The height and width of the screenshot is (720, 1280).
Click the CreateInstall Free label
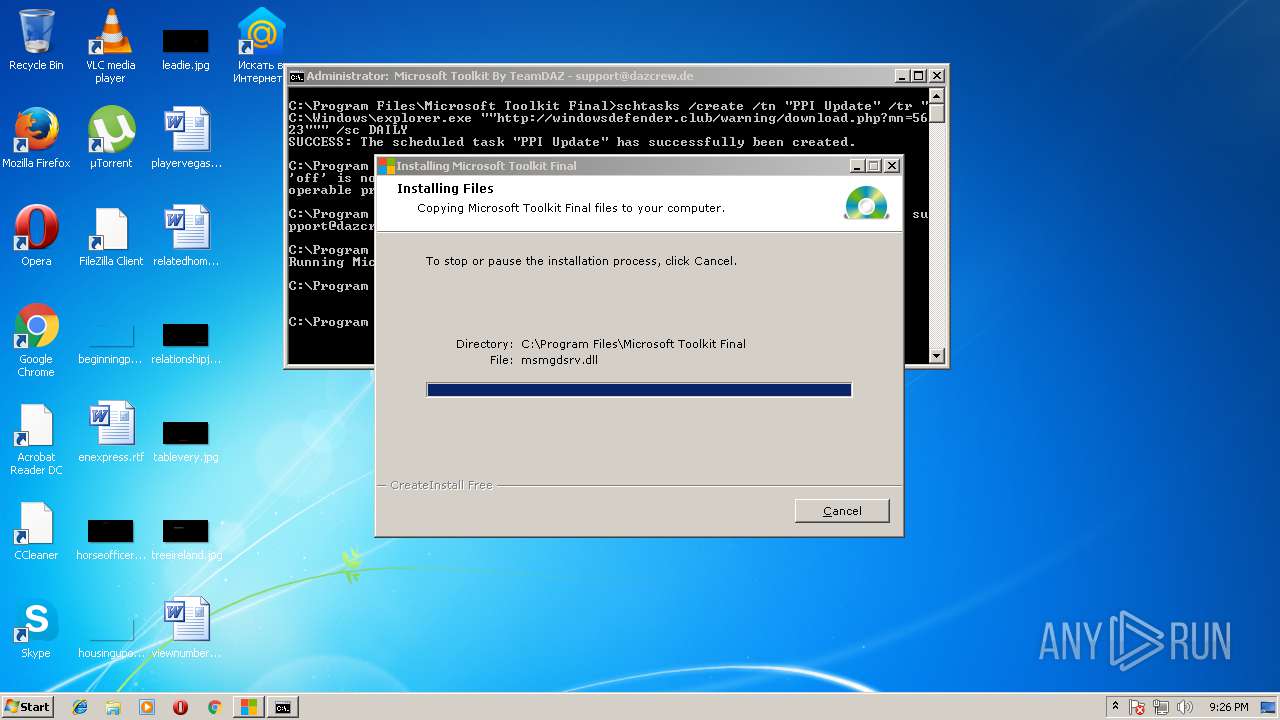pyautogui.click(x=441, y=485)
